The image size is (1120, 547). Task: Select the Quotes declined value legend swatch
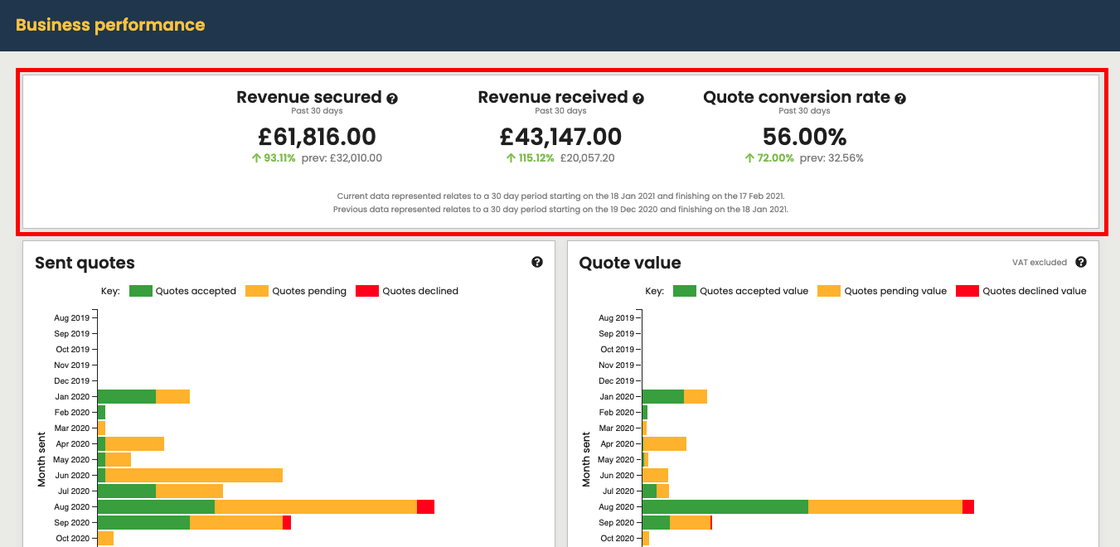pyautogui.click(x=966, y=291)
